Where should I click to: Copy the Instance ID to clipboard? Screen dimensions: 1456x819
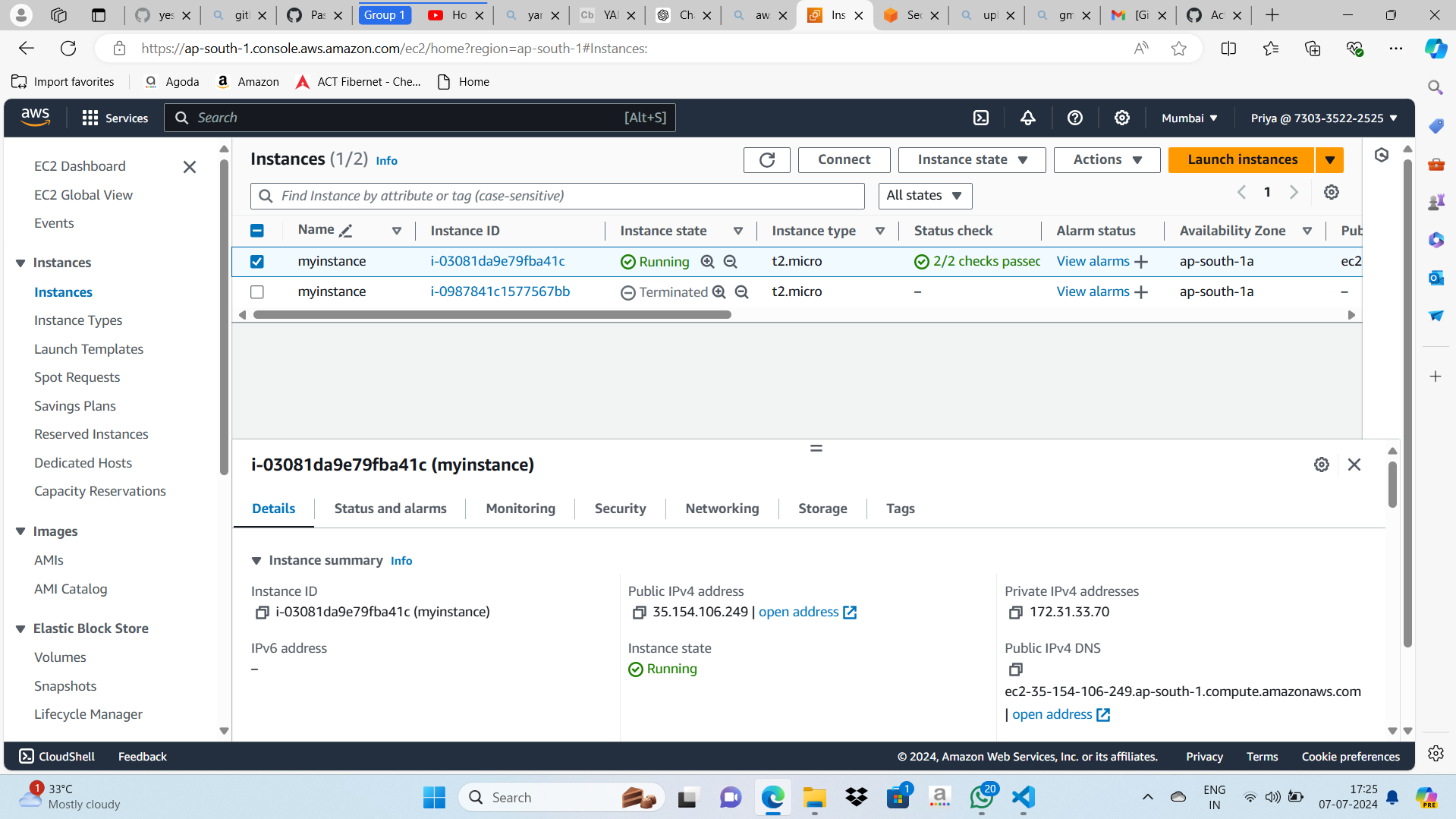click(x=263, y=613)
